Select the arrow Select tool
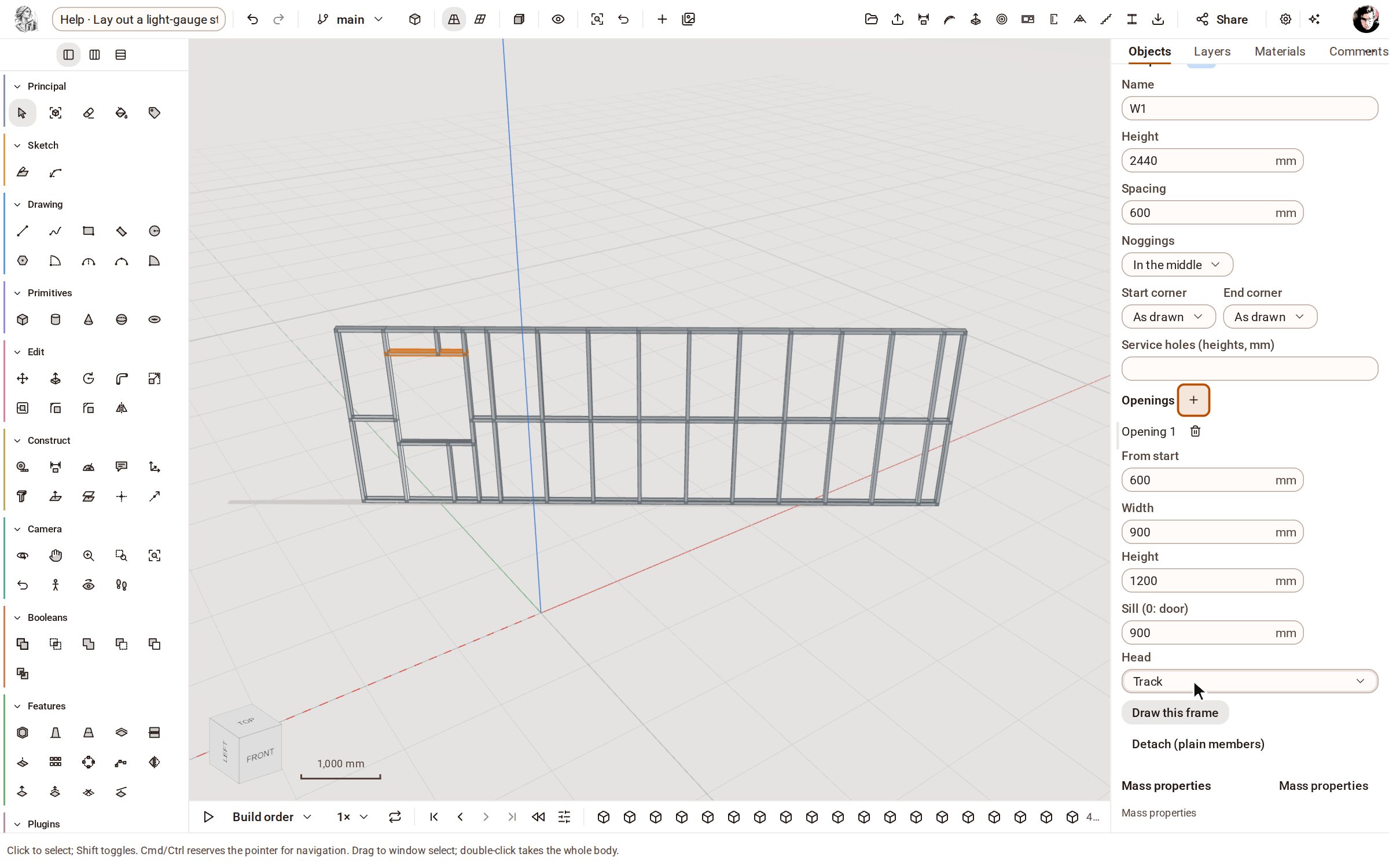The height and width of the screenshot is (868, 1389). pyautogui.click(x=22, y=113)
